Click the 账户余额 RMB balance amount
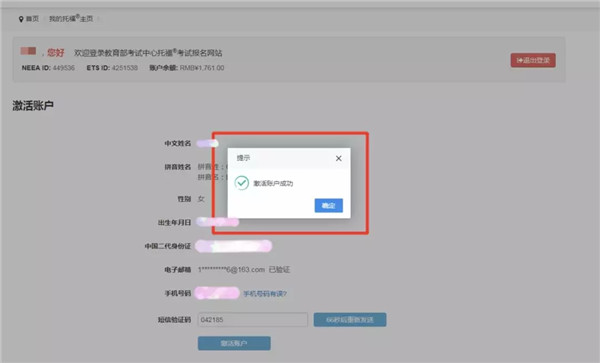The image size is (600, 363). click(x=202, y=68)
